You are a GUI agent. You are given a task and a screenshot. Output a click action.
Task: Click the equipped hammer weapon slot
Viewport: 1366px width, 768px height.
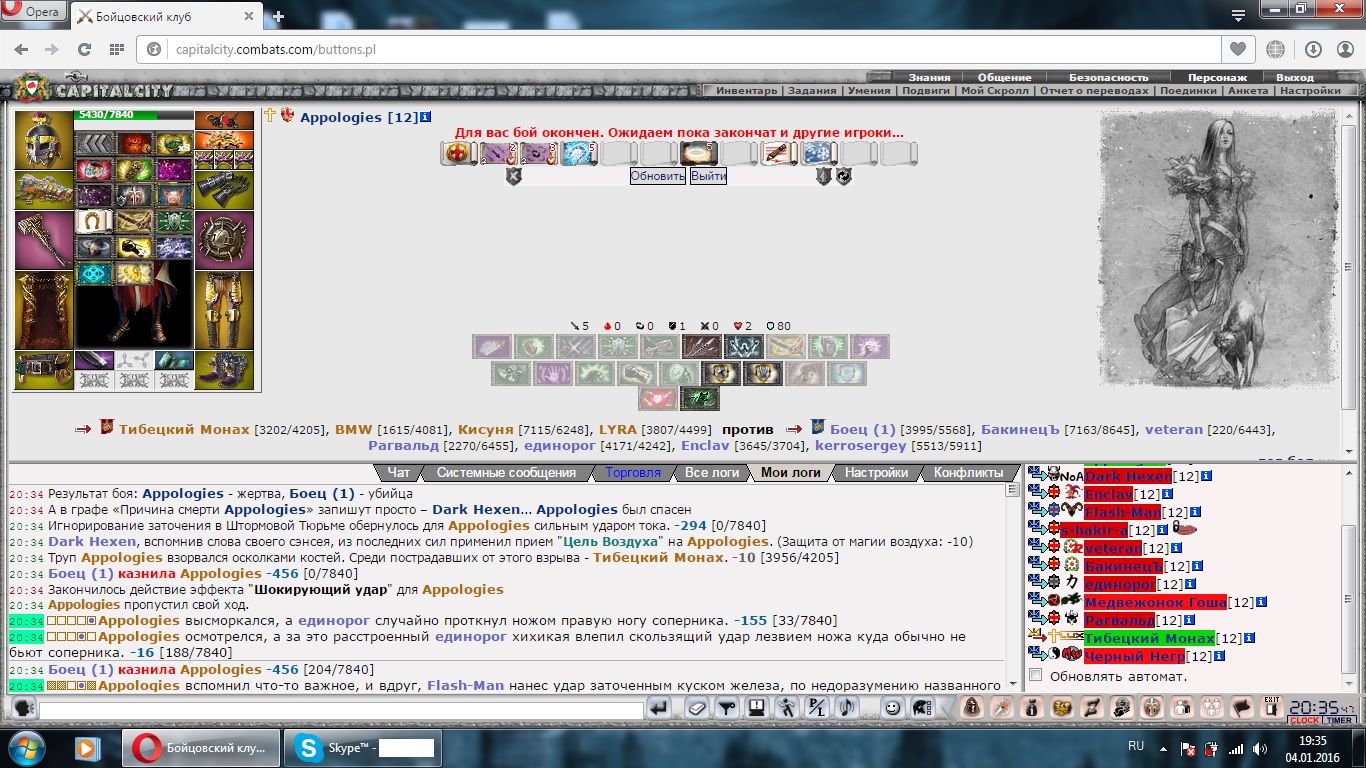(43, 240)
